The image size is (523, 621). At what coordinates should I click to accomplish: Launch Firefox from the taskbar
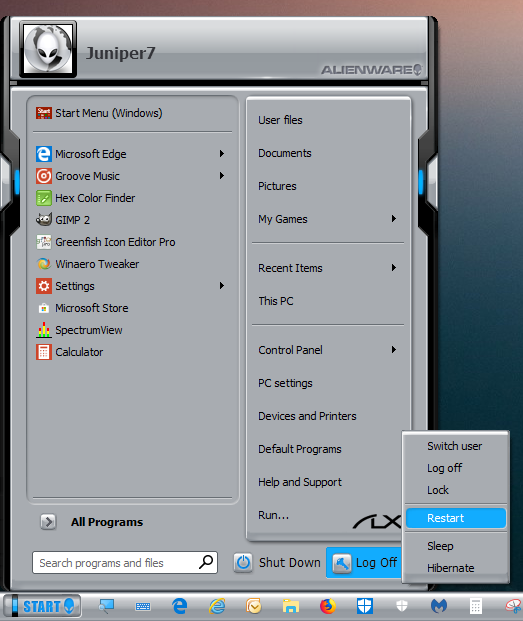coord(328,606)
